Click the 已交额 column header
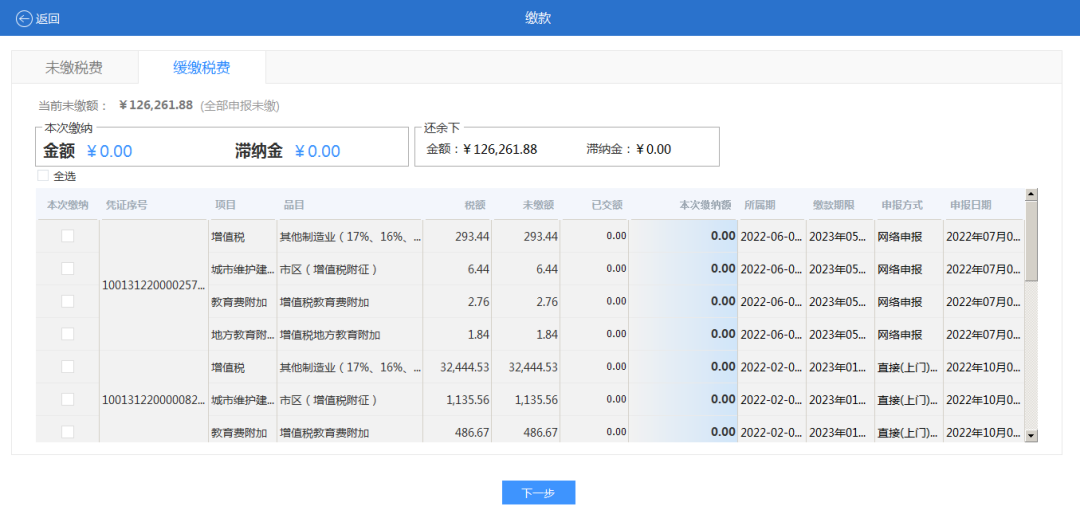Viewport: 1080px width, 522px height. click(x=607, y=205)
